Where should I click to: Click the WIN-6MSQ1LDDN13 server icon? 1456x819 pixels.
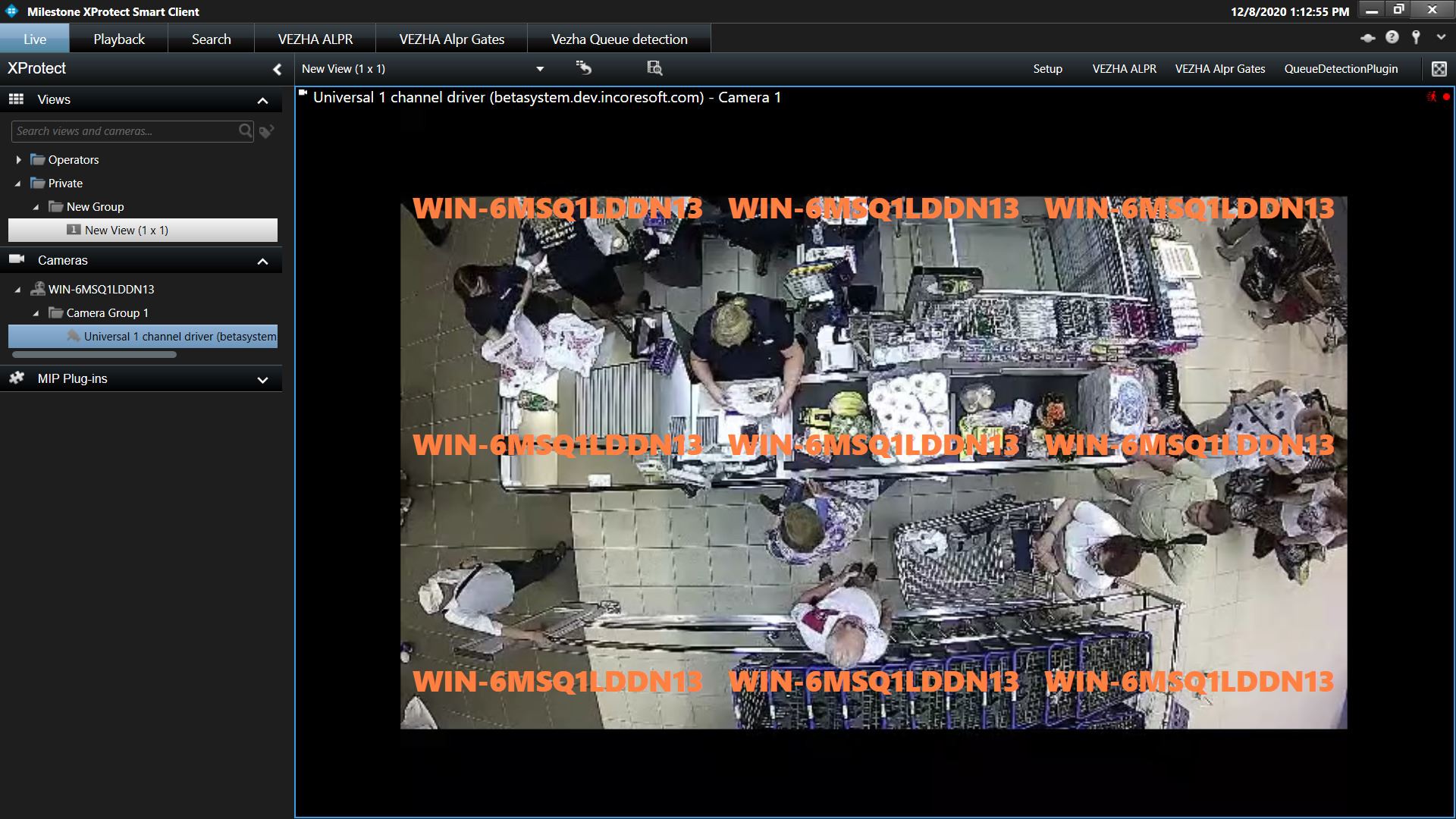pos(38,289)
